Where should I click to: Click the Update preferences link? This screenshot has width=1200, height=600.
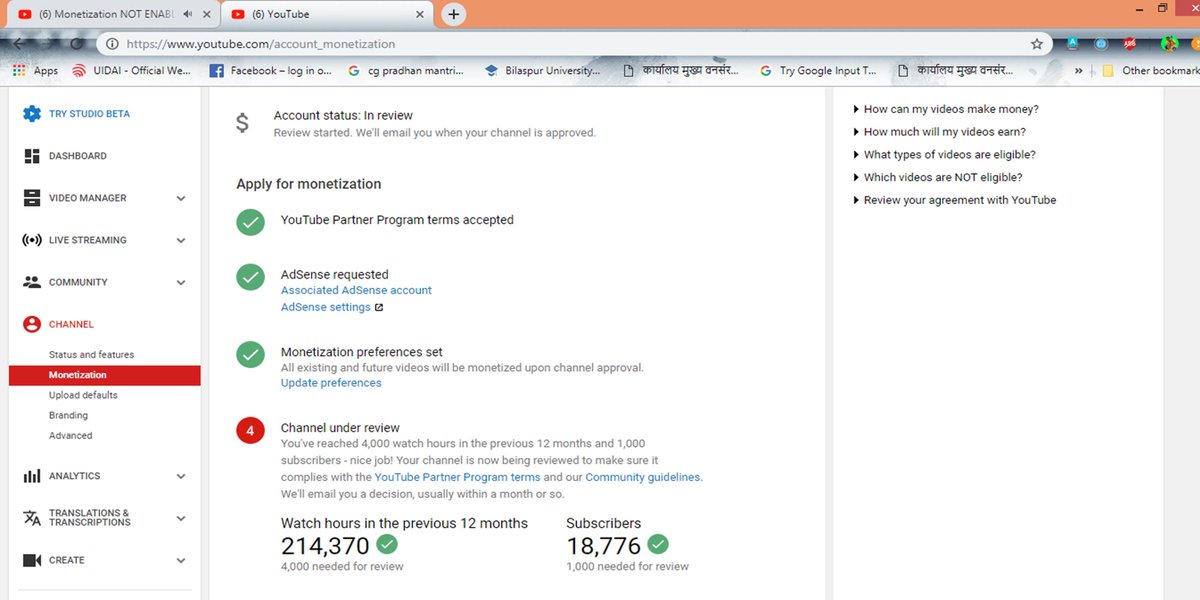(331, 383)
